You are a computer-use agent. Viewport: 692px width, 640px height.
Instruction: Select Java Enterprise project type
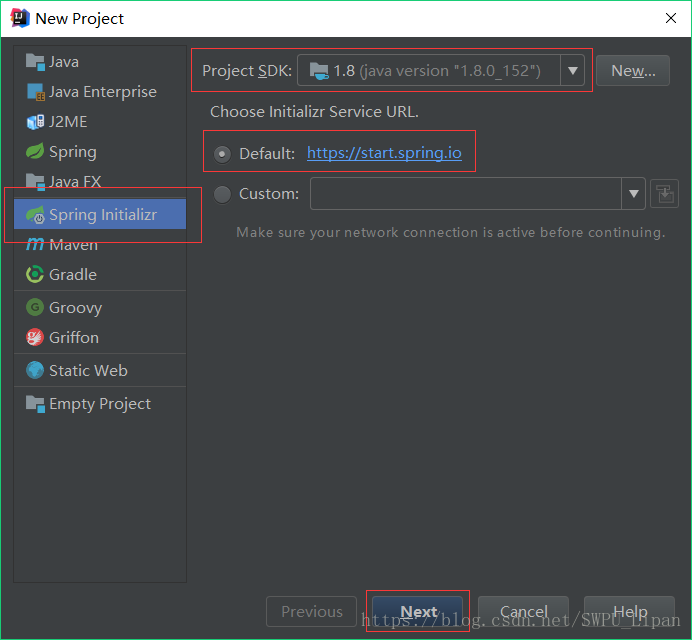[100, 92]
